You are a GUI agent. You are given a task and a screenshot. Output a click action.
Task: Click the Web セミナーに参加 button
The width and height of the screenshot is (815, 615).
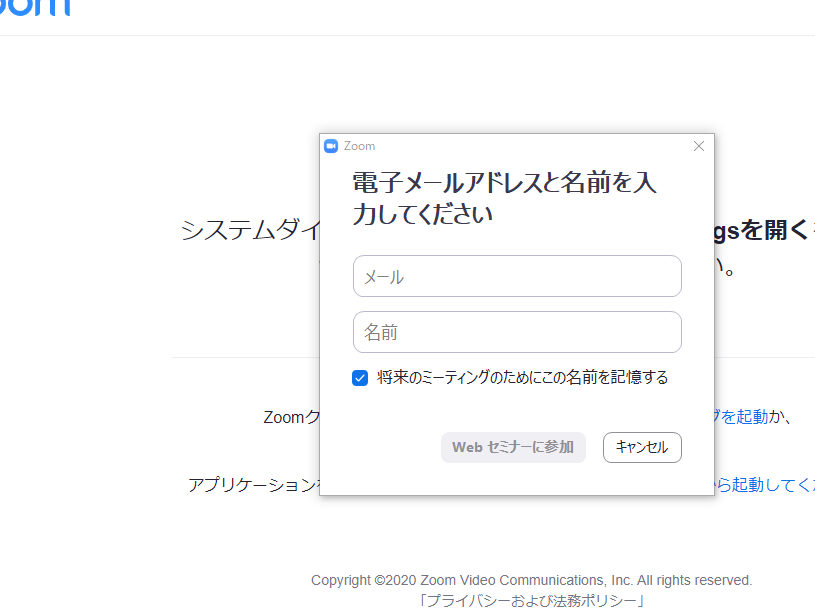pos(513,447)
